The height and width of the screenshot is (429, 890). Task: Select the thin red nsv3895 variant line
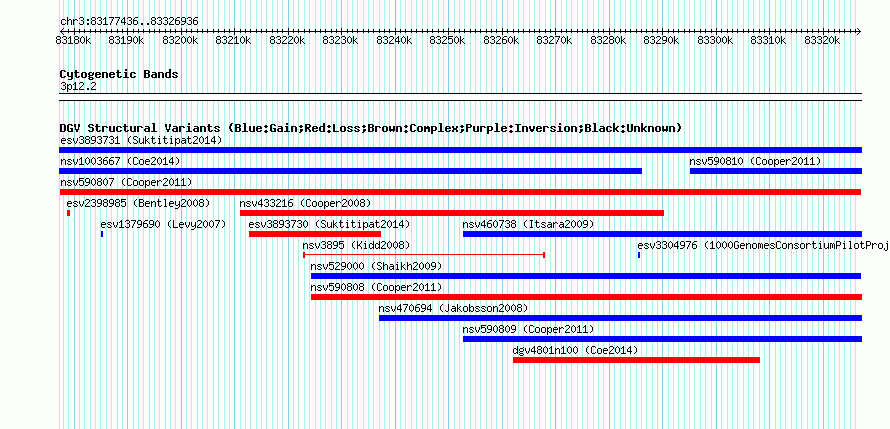click(x=424, y=255)
